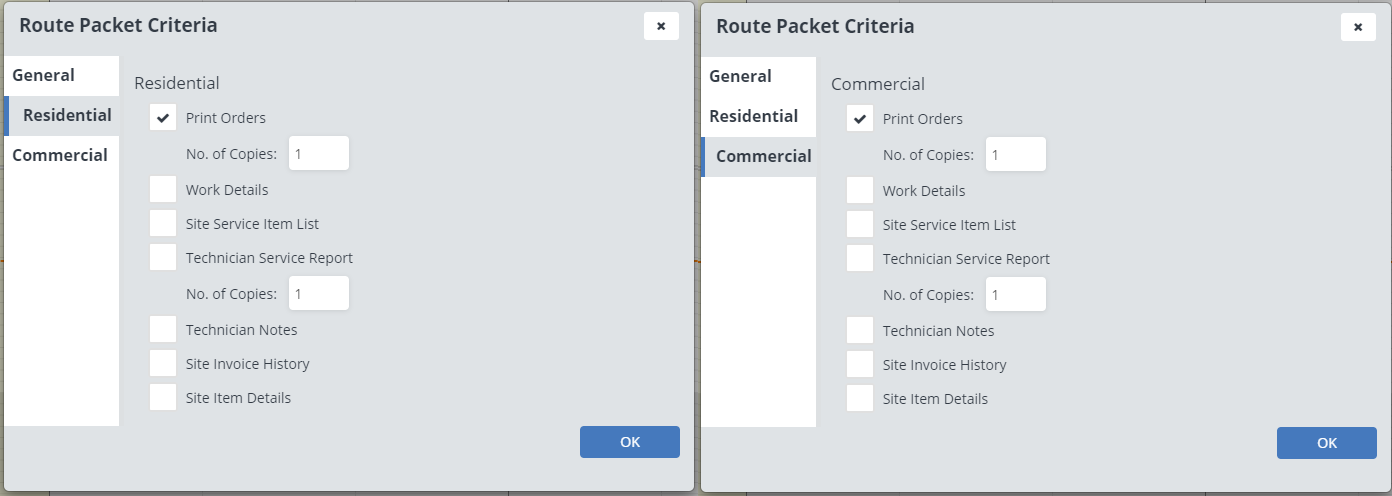Tick Technician Notes under Commercial
The height and width of the screenshot is (496, 1392).
pos(860,330)
